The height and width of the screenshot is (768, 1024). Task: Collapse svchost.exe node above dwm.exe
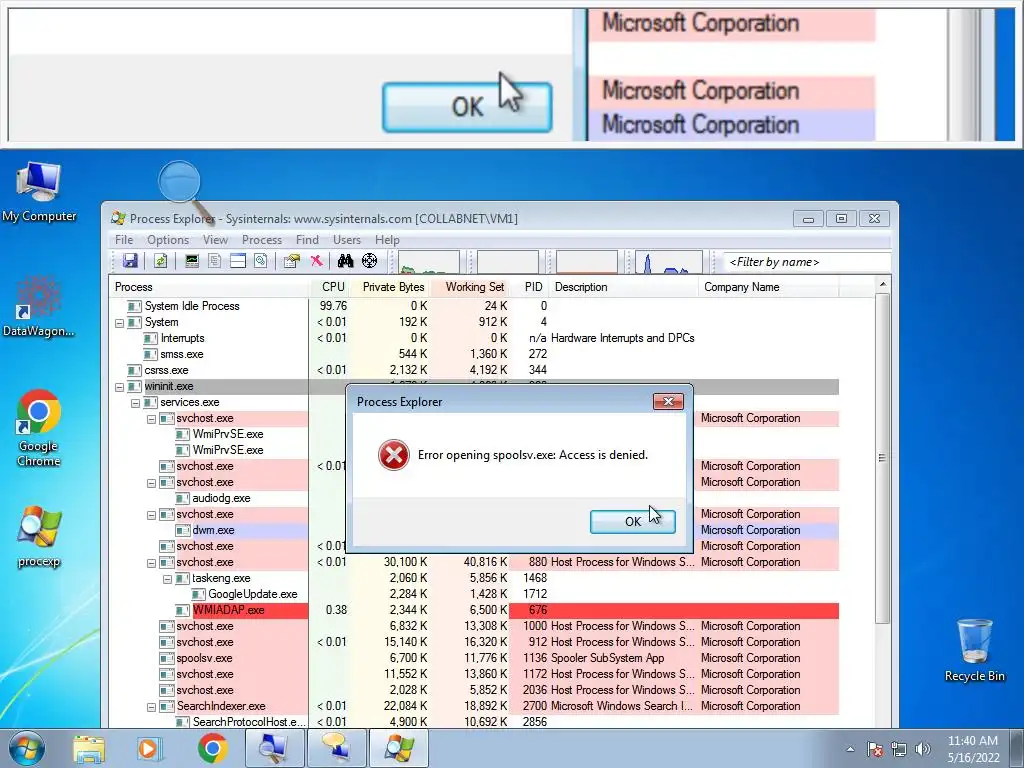coord(152,515)
